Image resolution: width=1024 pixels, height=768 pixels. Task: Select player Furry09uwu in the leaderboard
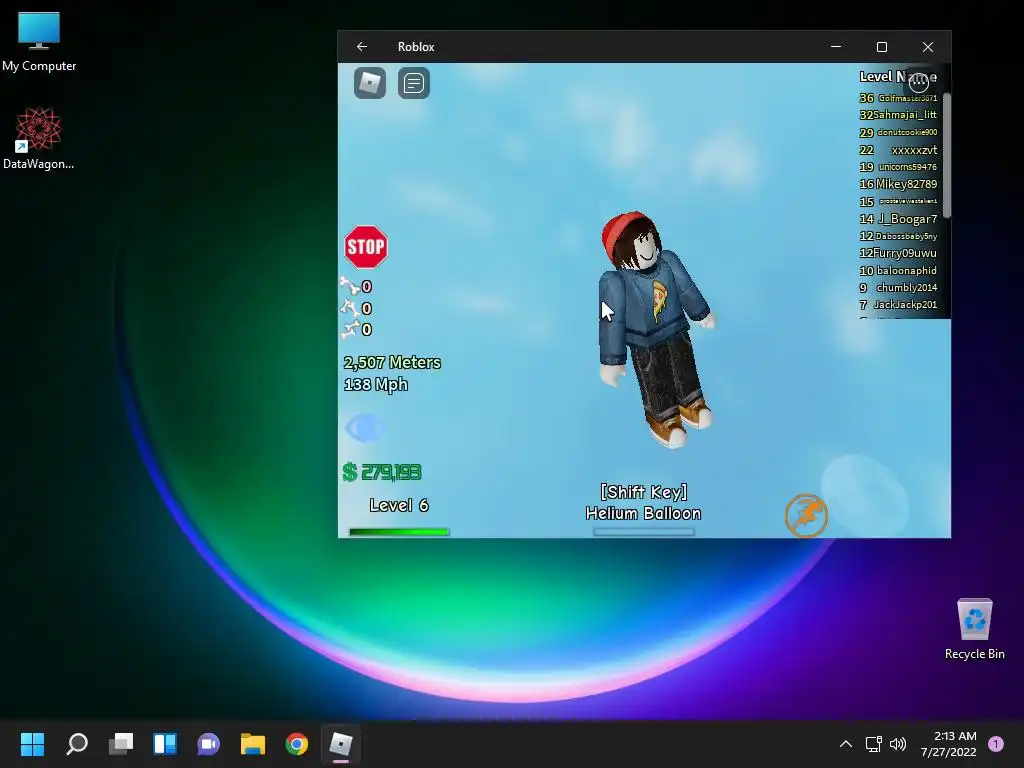click(x=905, y=253)
